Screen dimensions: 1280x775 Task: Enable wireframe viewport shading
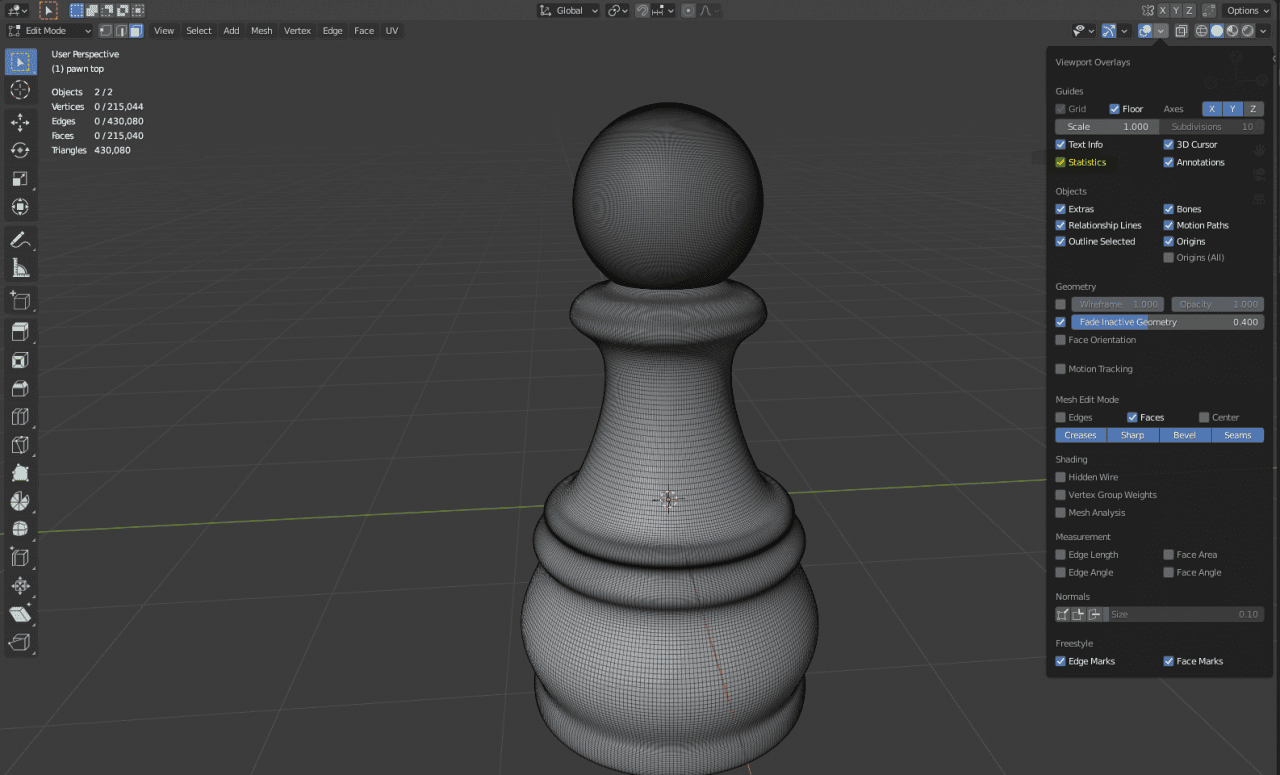(x=1200, y=30)
